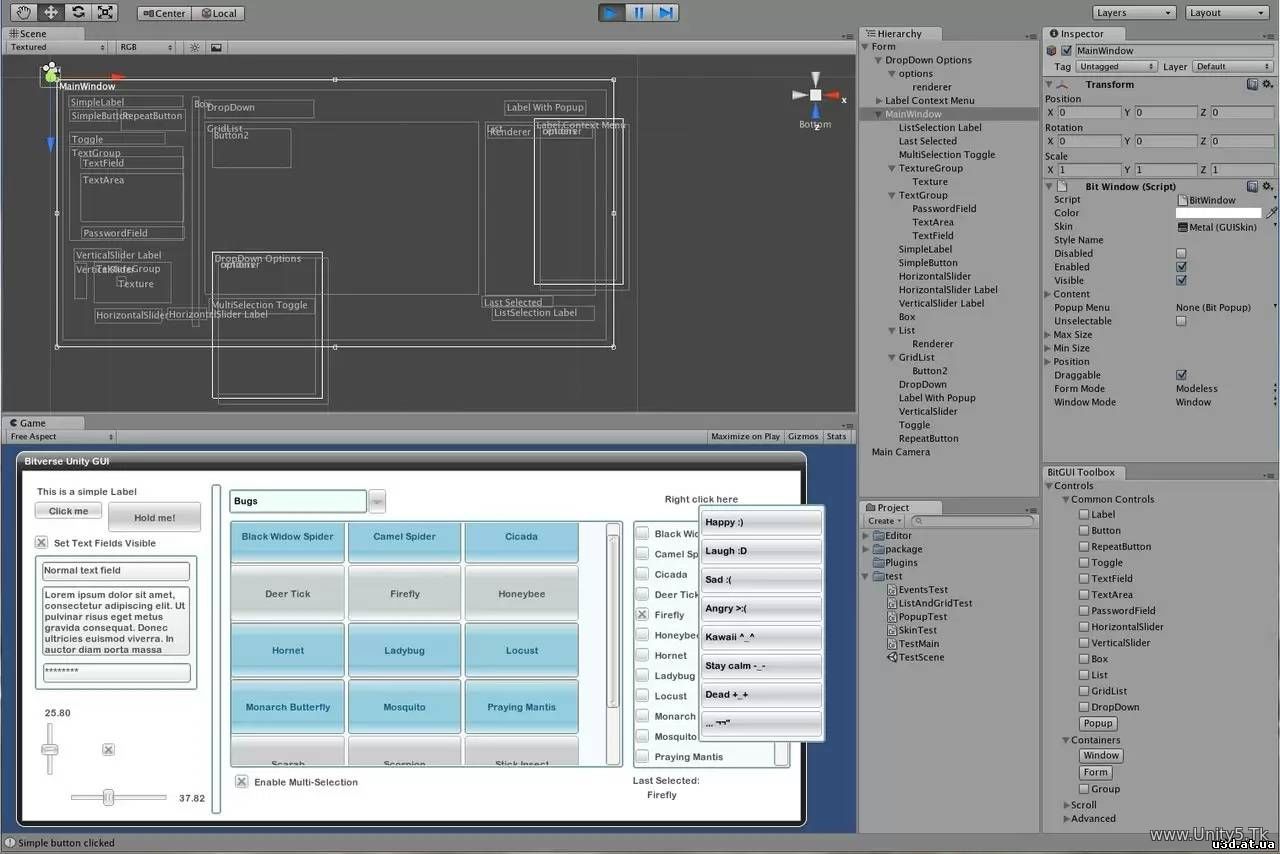Click the Project search field

tap(973, 521)
